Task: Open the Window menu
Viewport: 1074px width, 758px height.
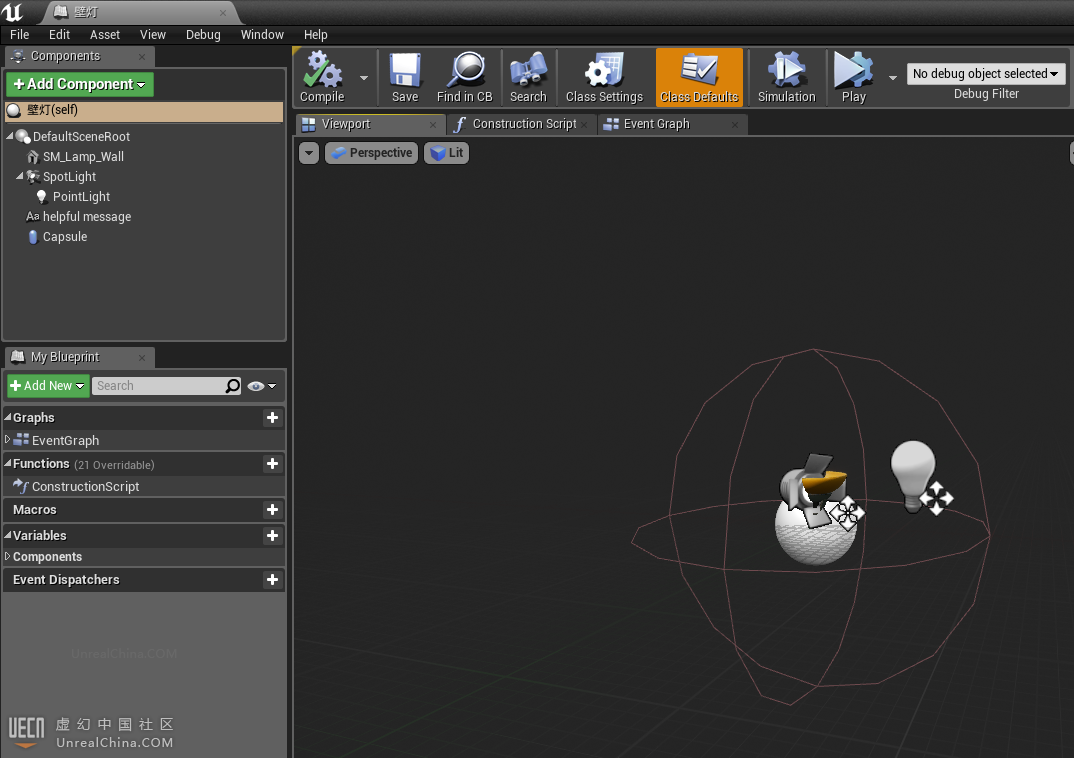Action: pos(262,34)
